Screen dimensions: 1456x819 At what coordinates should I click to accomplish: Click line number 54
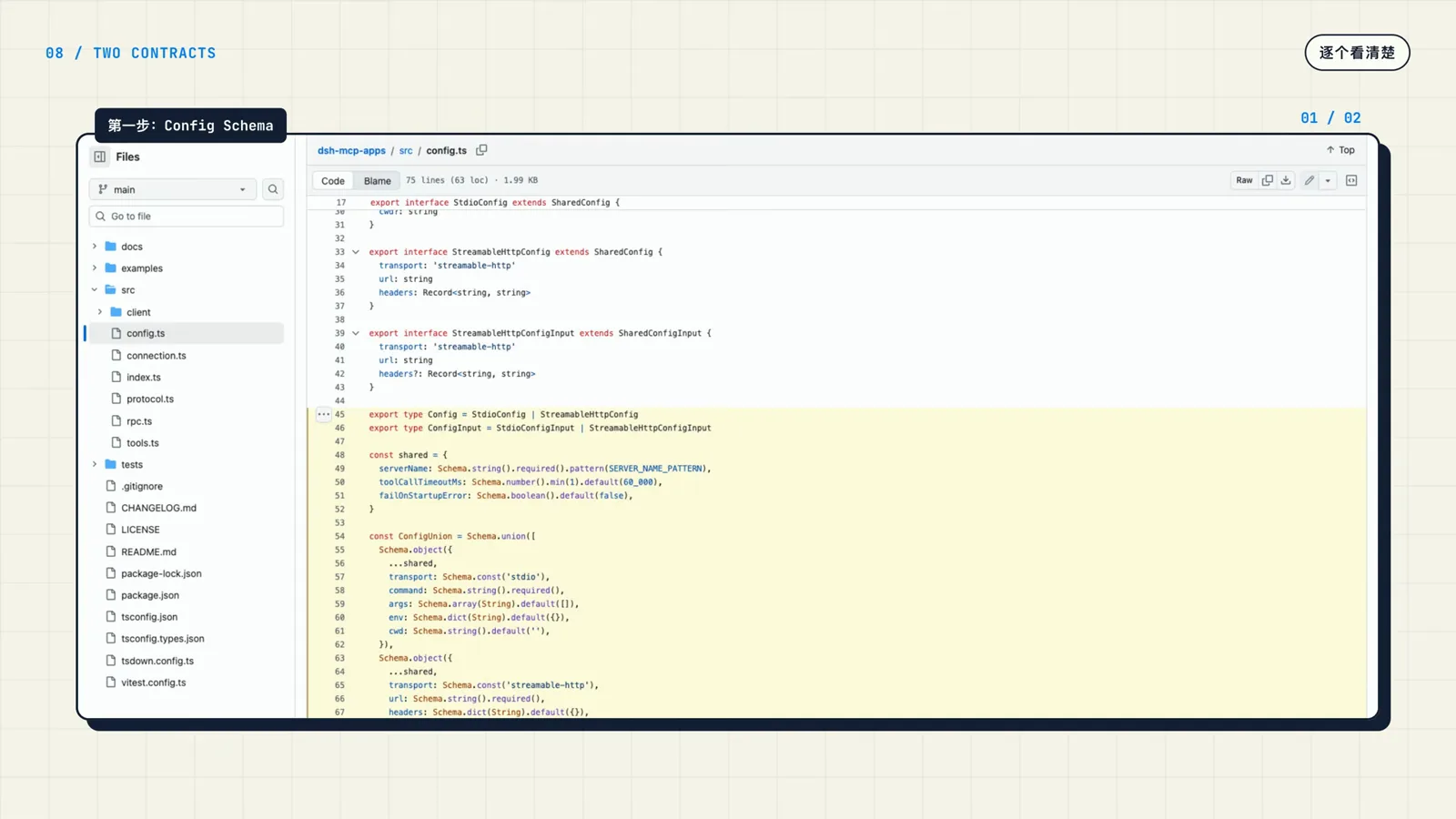(x=339, y=537)
